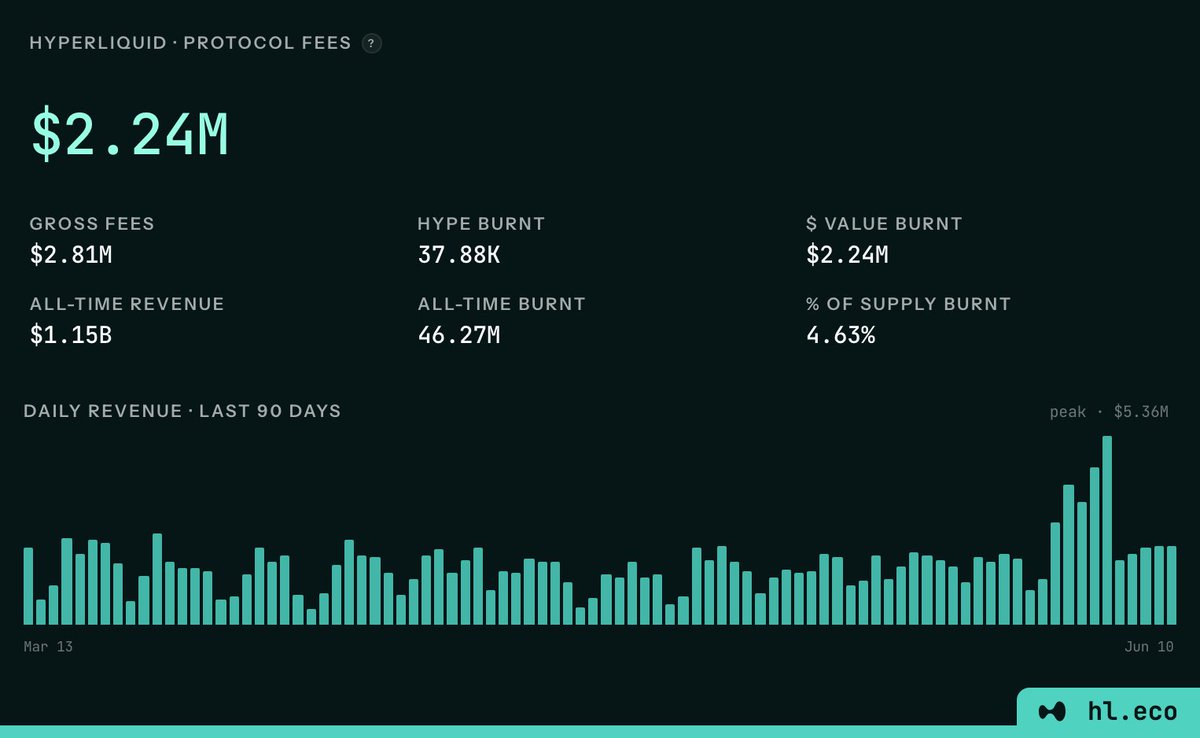This screenshot has height=738, width=1200.
Task: Select the 37.88K hype burnt value
Action: coord(459,255)
